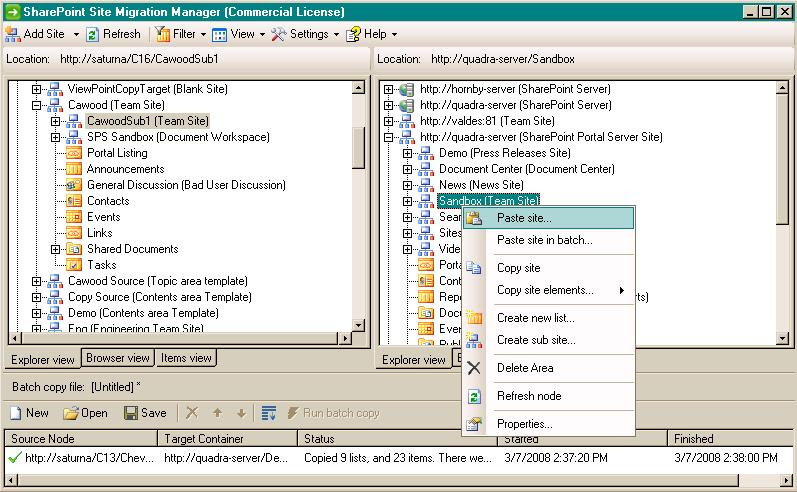
Task: Click the Add Site toolbar icon
Action: coord(13,35)
